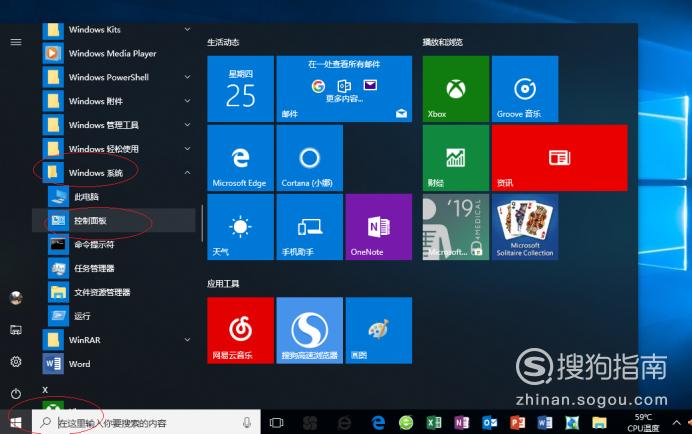Open Settings gear in Start rail

click(16, 362)
